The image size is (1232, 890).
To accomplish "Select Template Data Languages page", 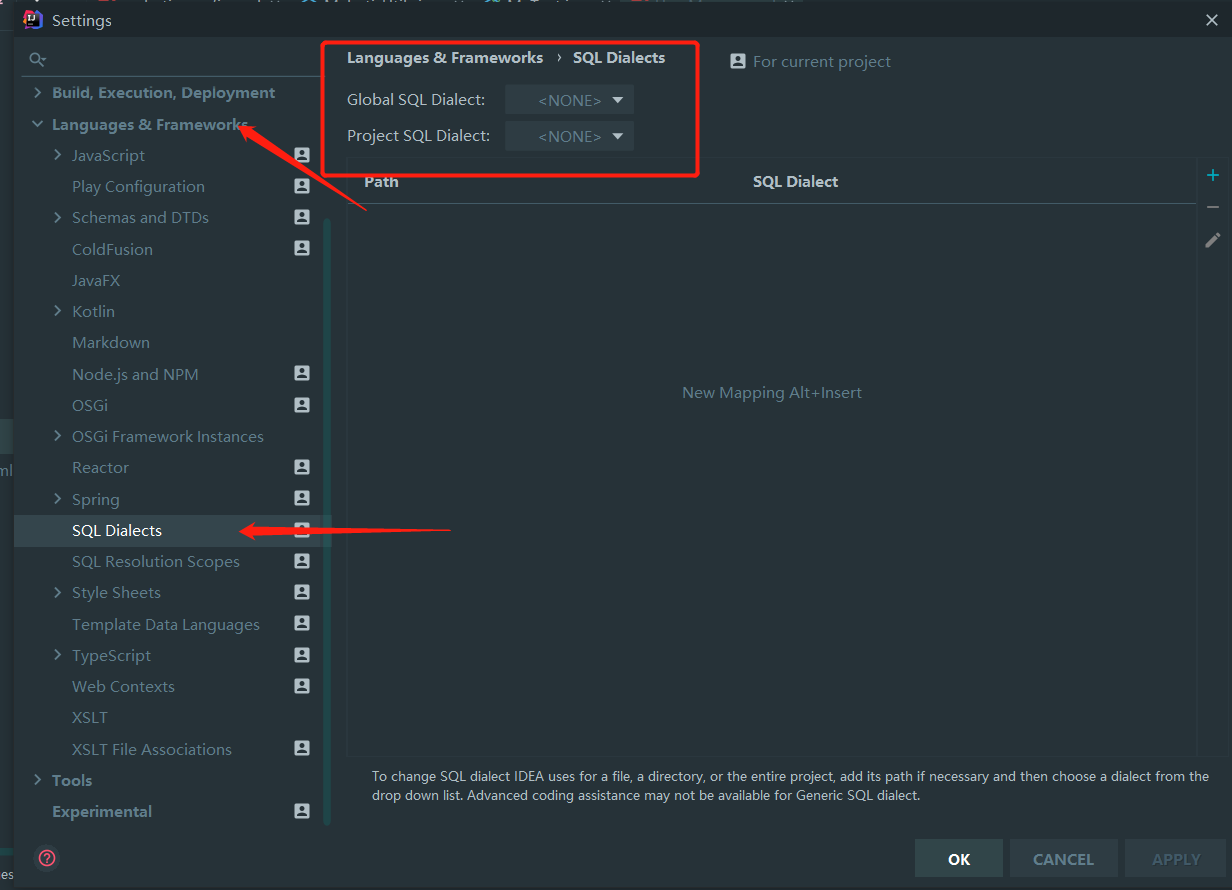I will pos(166,624).
